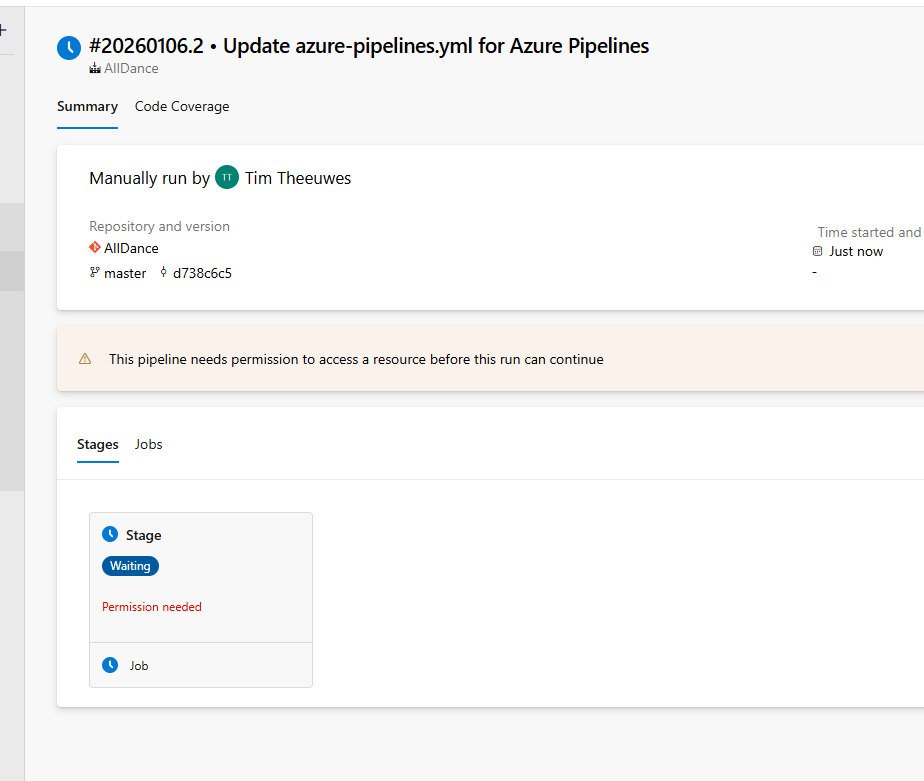This screenshot has height=781, width=924.
Task: Open the AllDance pipeline link under title
Action: tap(131, 69)
